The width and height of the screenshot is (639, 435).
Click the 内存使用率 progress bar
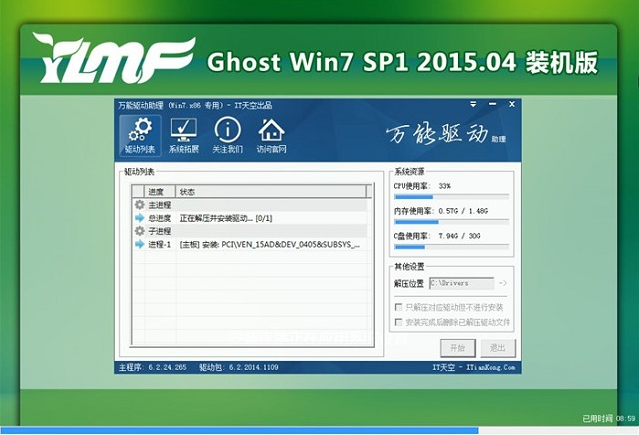(x=452, y=222)
